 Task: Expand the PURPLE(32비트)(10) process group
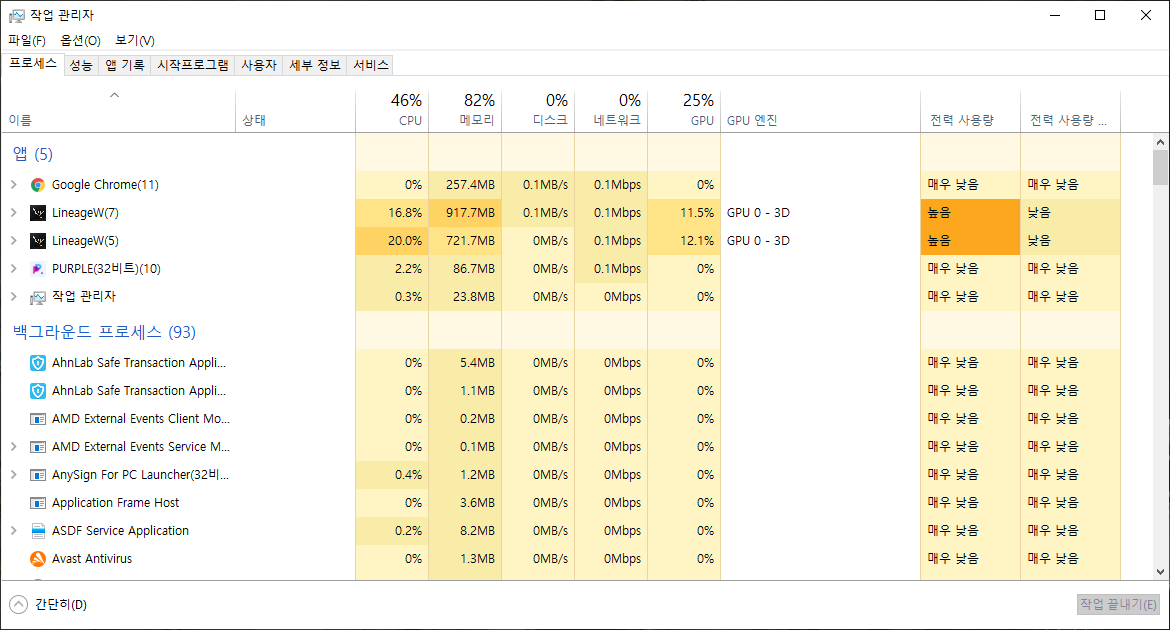(x=13, y=269)
